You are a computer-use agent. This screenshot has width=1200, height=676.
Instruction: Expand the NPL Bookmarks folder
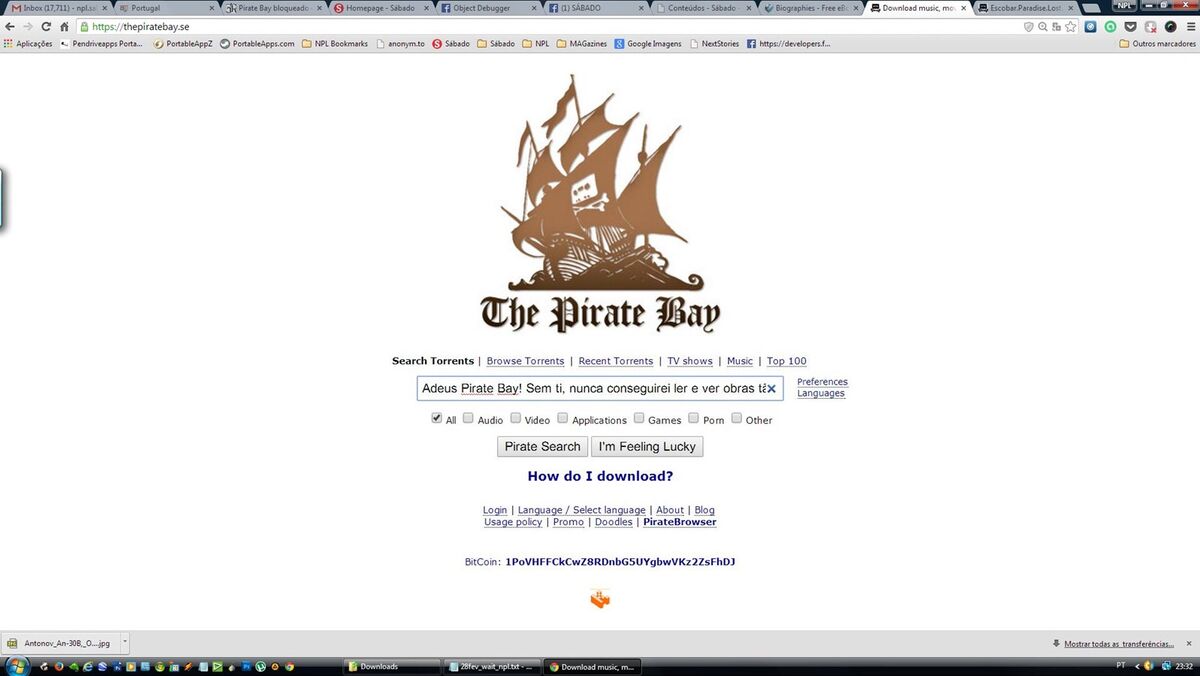335,44
